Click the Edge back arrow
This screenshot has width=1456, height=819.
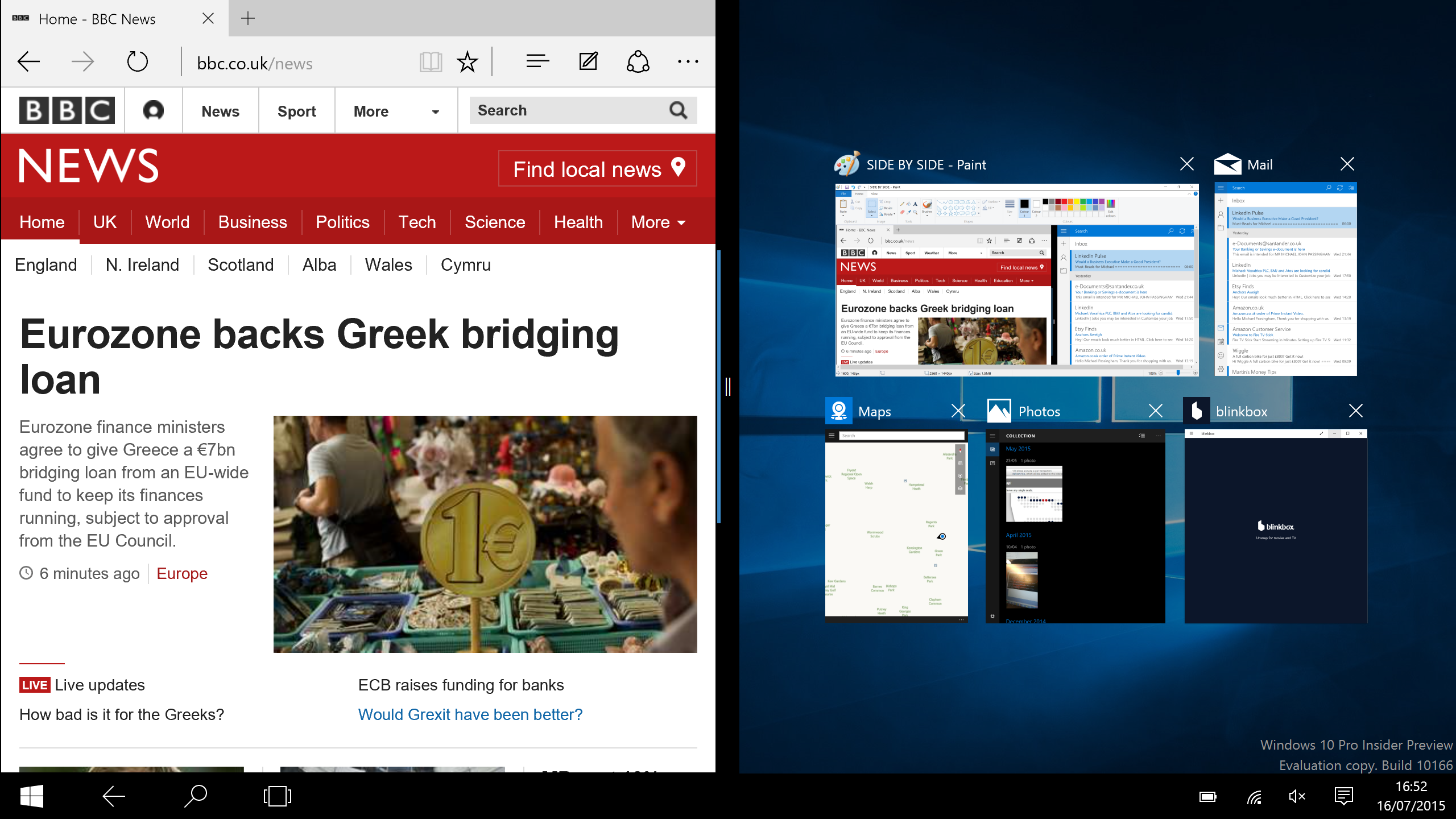28,61
